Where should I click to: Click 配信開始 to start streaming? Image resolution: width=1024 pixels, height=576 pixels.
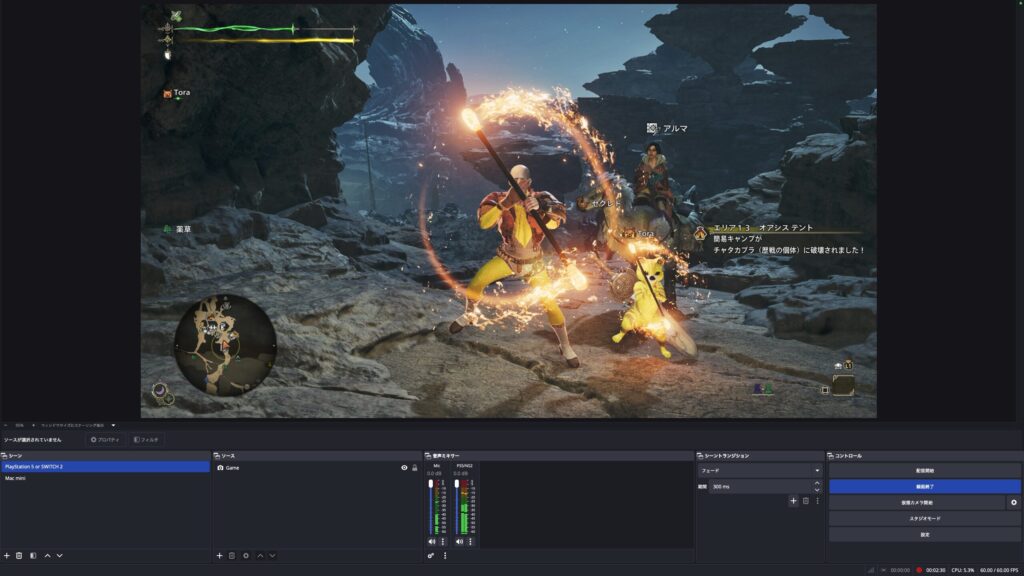pos(925,470)
